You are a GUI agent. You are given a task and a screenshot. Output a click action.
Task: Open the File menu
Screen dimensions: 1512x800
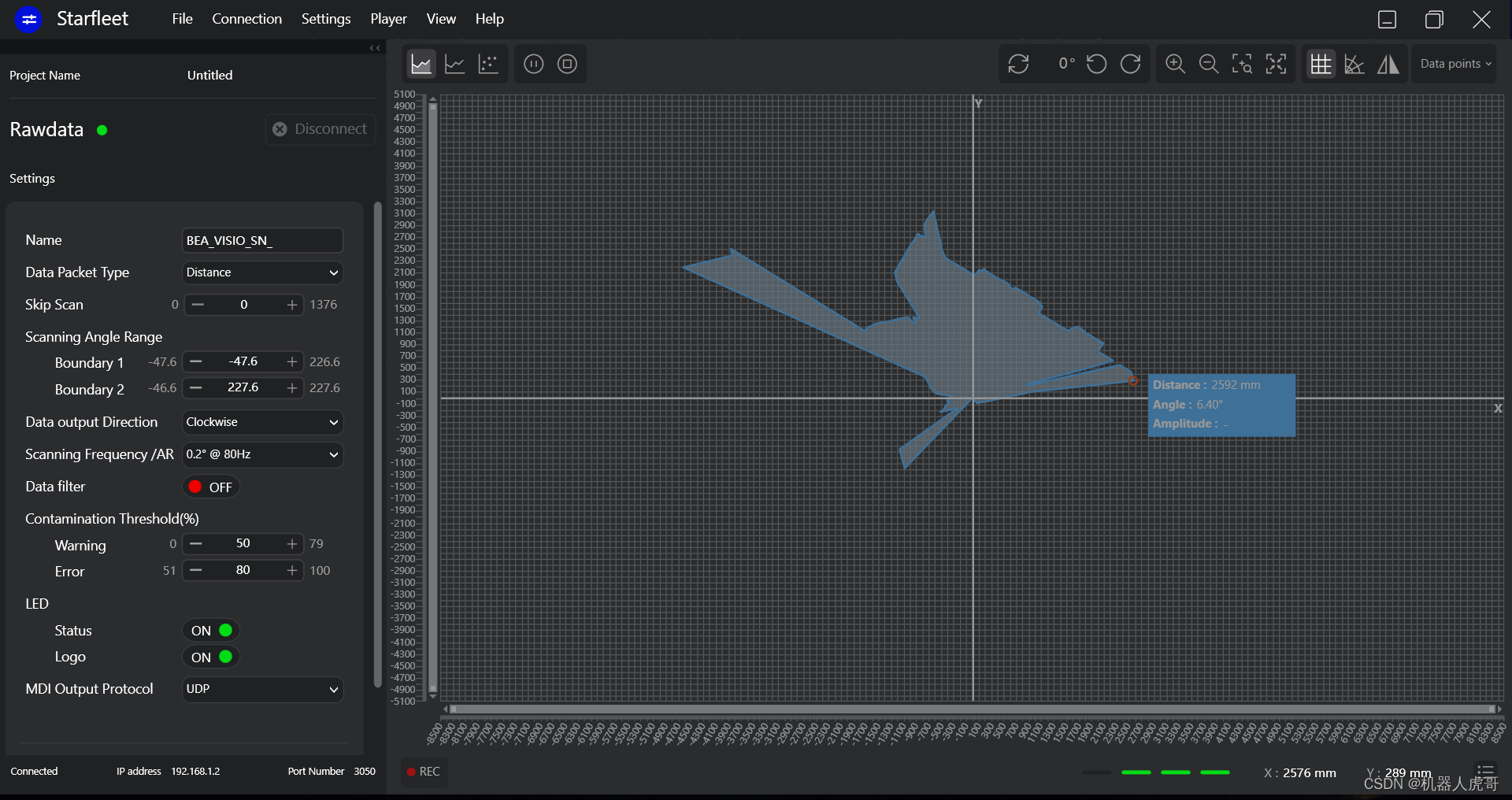point(182,19)
